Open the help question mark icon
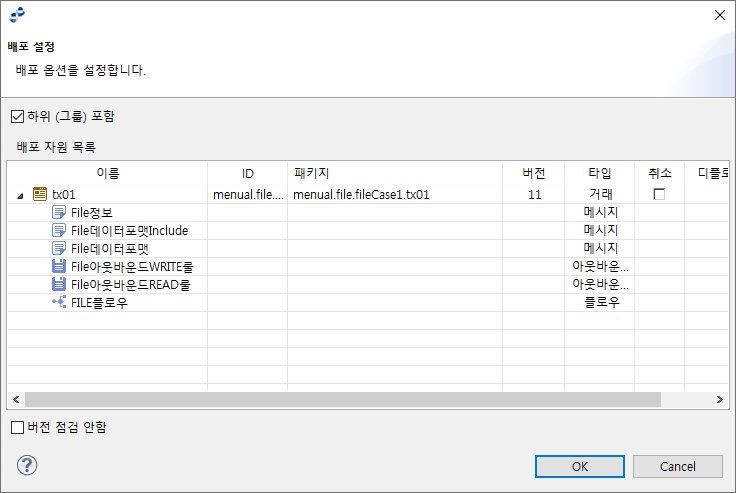 click(27, 465)
